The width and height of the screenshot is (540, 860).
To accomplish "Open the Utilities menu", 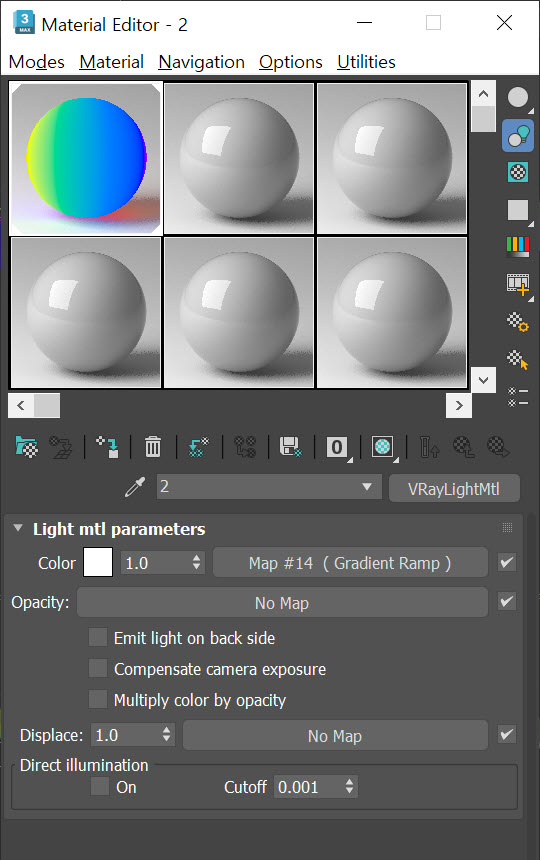I will click(x=366, y=62).
